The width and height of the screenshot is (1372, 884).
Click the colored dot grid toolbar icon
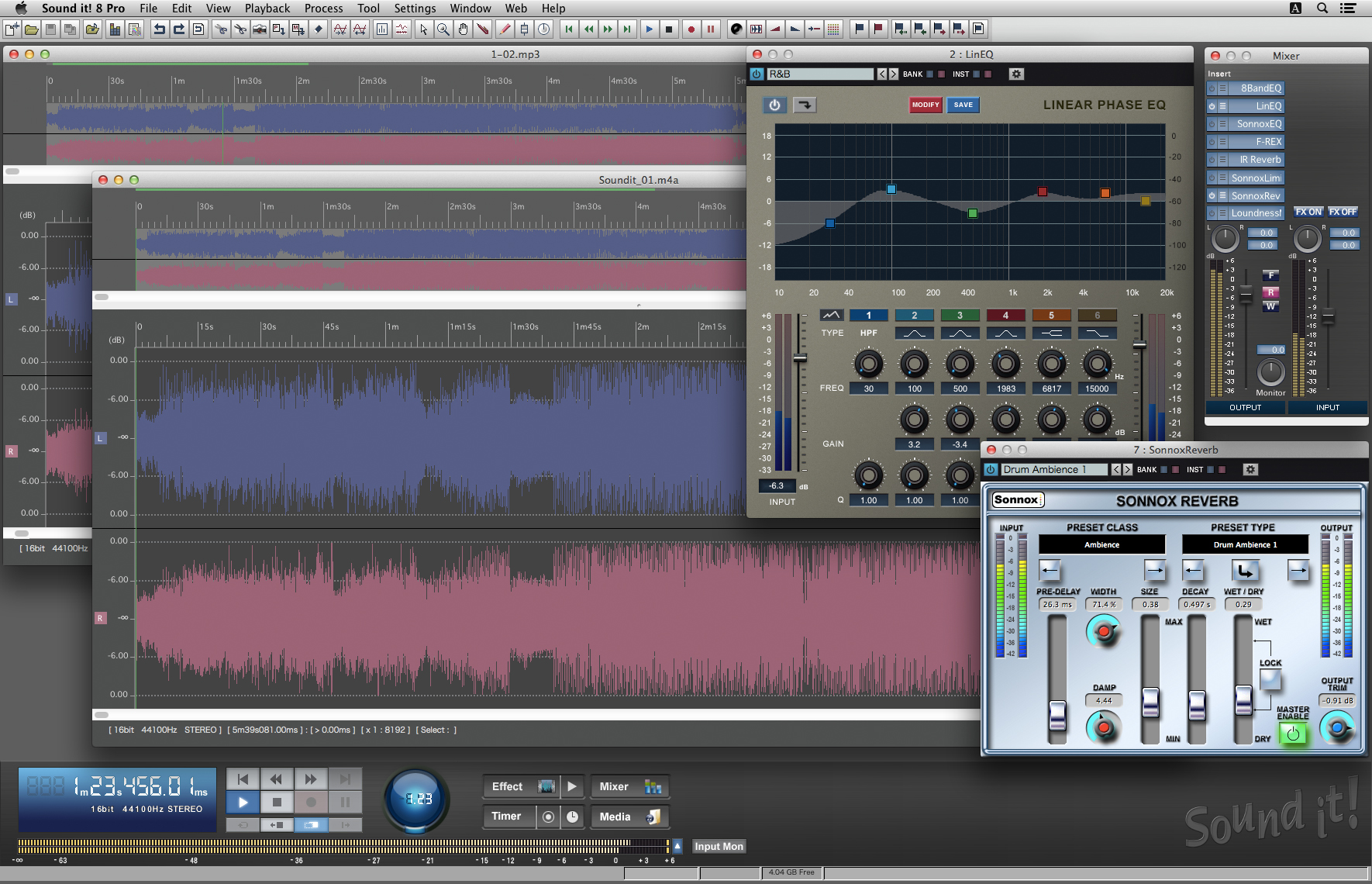833,29
